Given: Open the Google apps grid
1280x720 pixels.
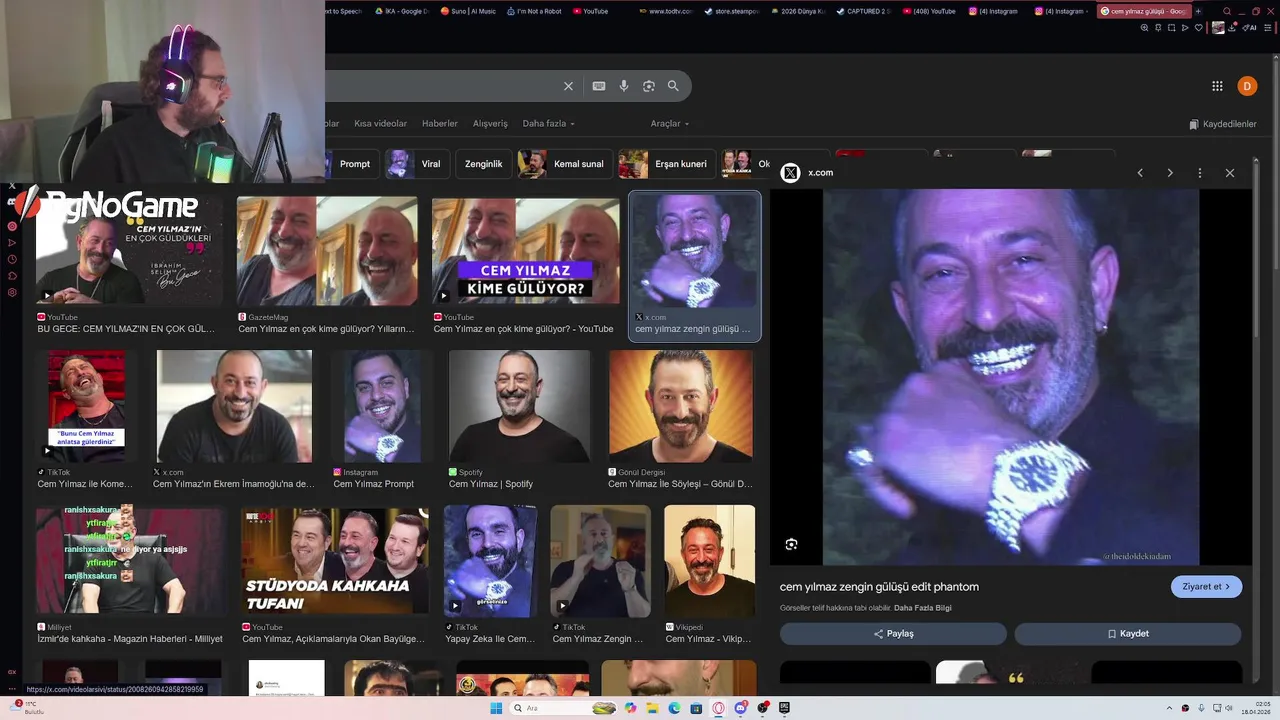Looking at the screenshot, I should coord(1217,86).
